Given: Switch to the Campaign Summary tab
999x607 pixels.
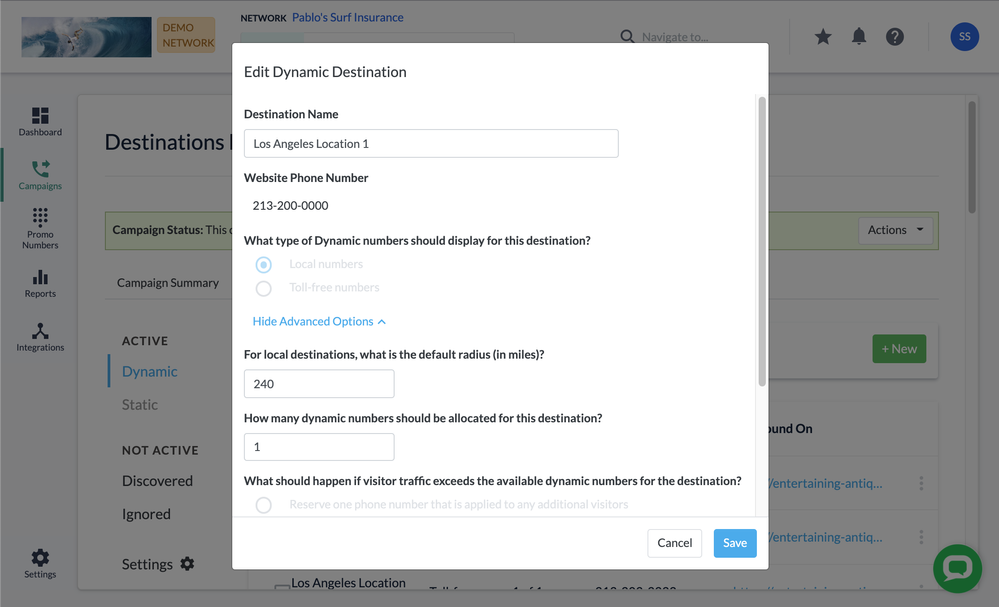Looking at the screenshot, I should [168, 283].
